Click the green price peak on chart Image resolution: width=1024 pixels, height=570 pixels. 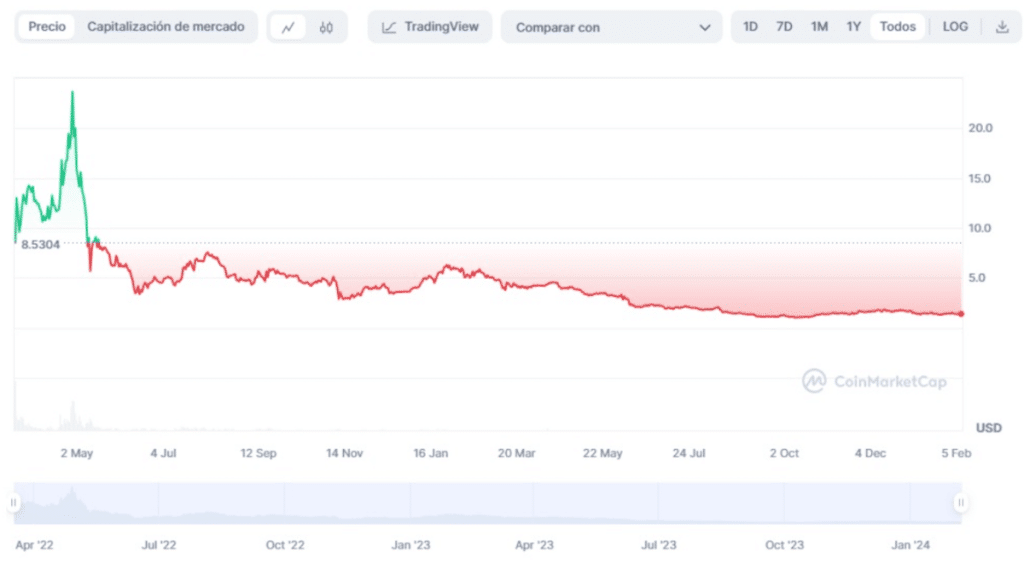point(72,93)
